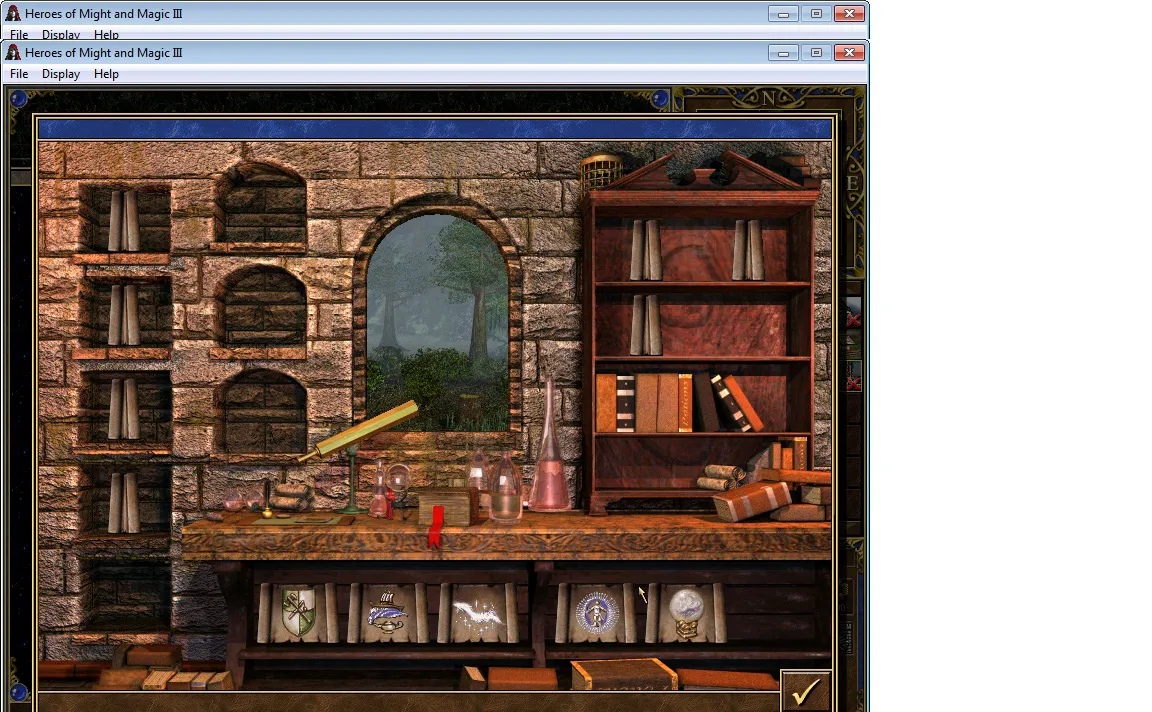Select the Summon Boat spell scroll
This screenshot has height=712, width=1152.
click(x=387, y=613)
